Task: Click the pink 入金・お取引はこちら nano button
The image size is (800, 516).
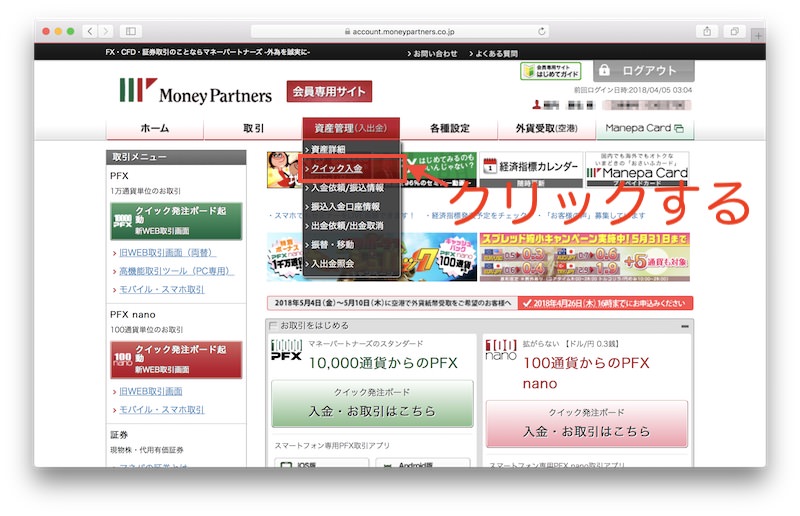Action: click(x=587, y=424)
